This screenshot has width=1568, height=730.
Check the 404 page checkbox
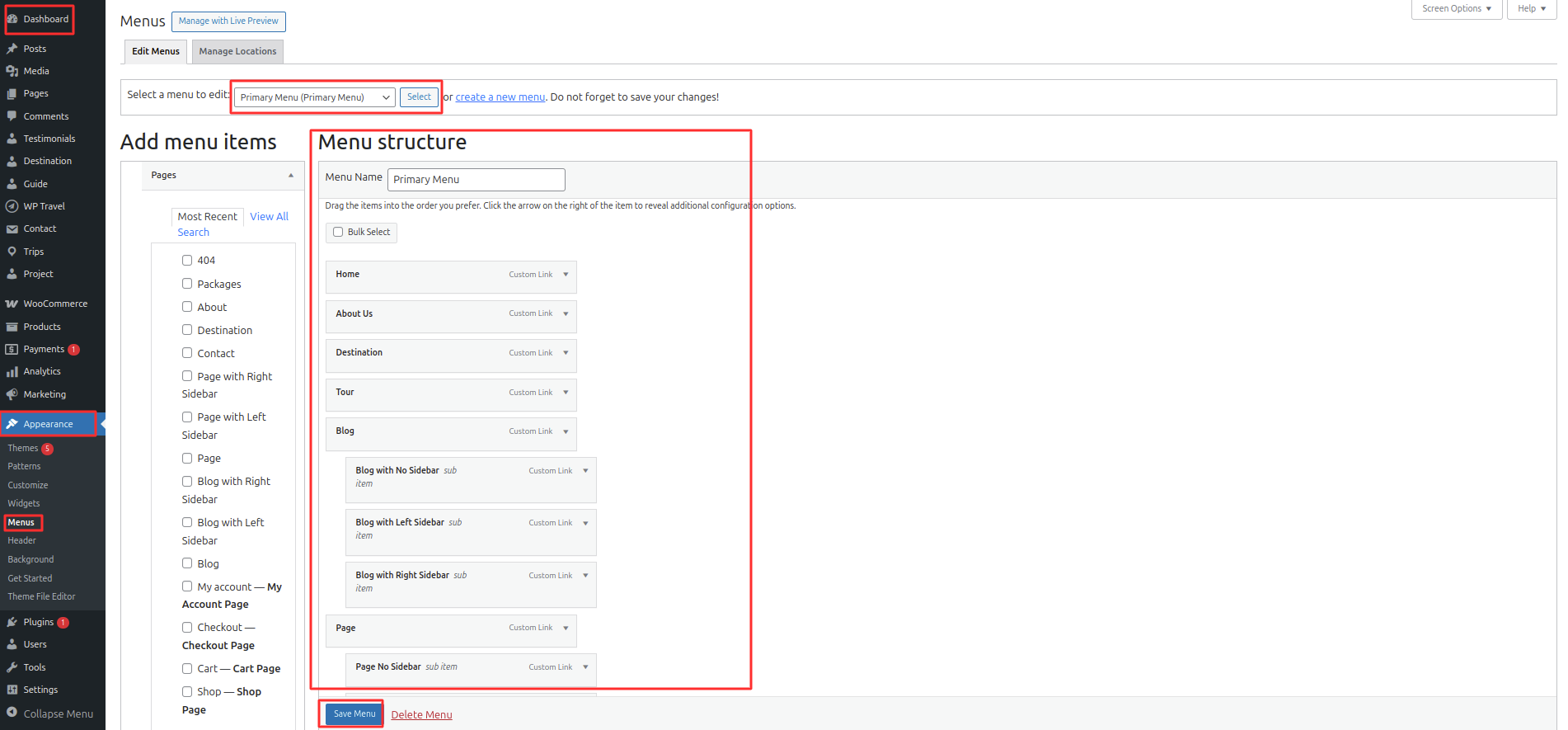(187, 260)
